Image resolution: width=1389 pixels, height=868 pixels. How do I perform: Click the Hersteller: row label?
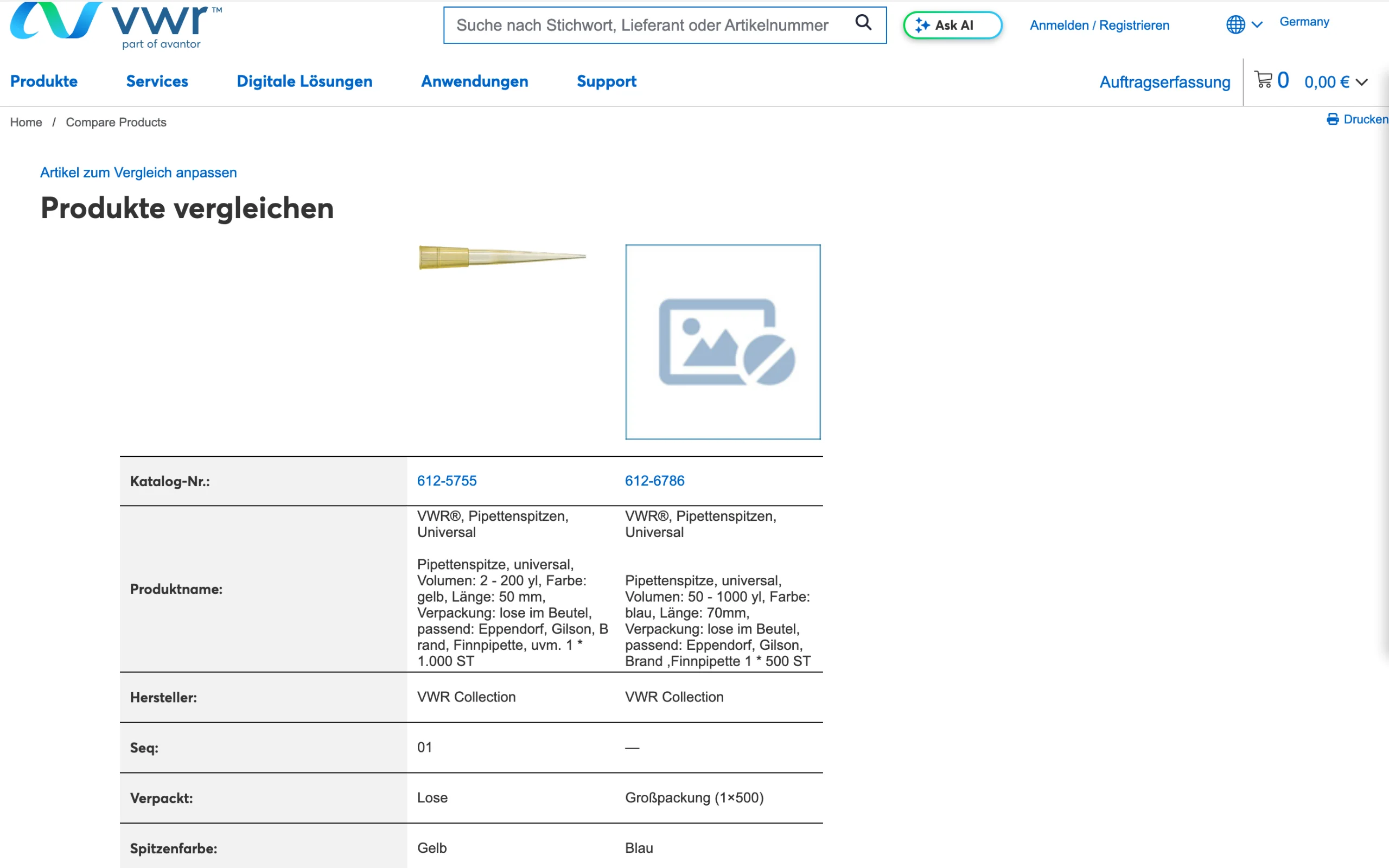(x=163, y=698)
